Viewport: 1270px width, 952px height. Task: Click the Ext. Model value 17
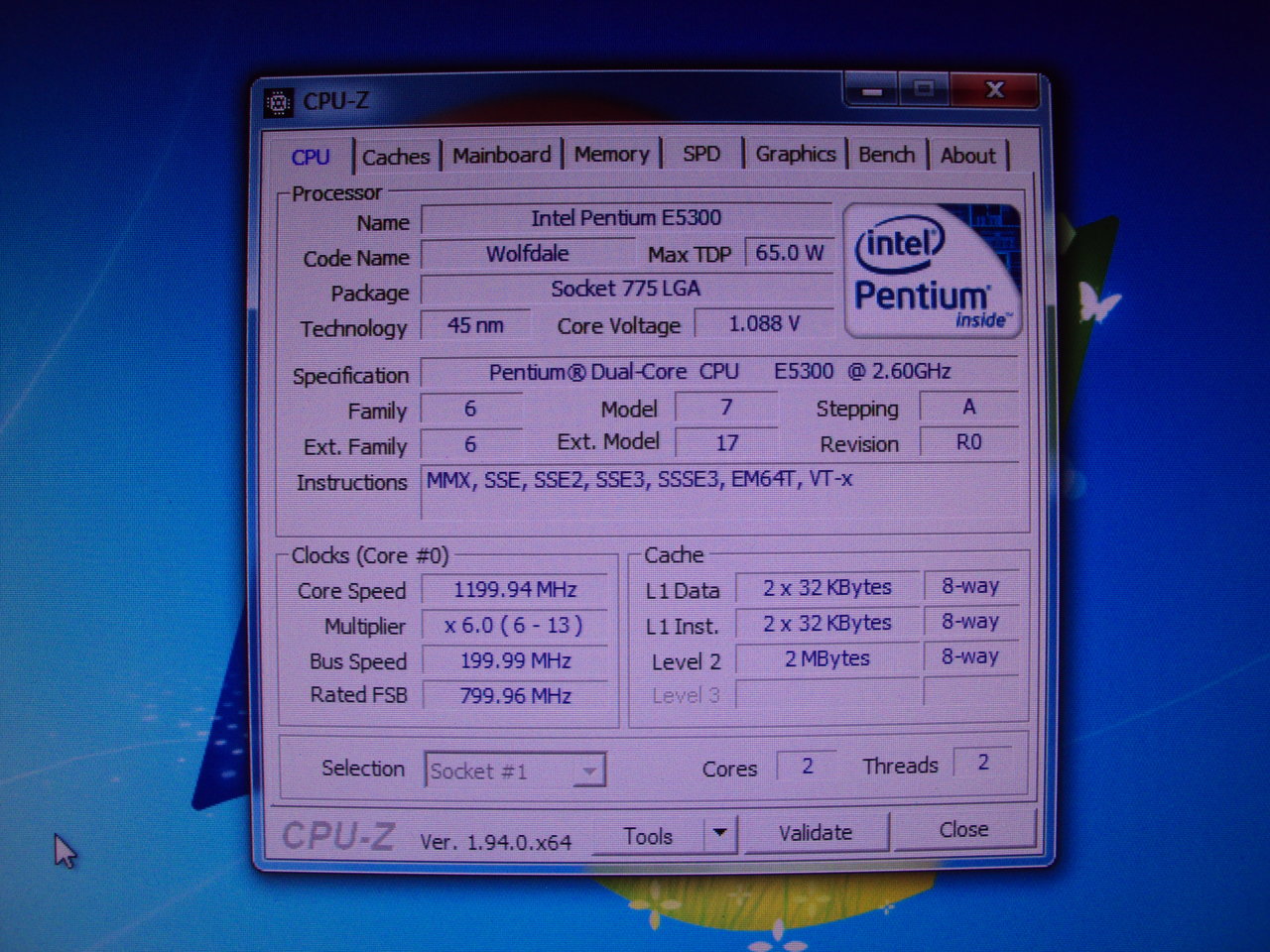pos(726,443)
